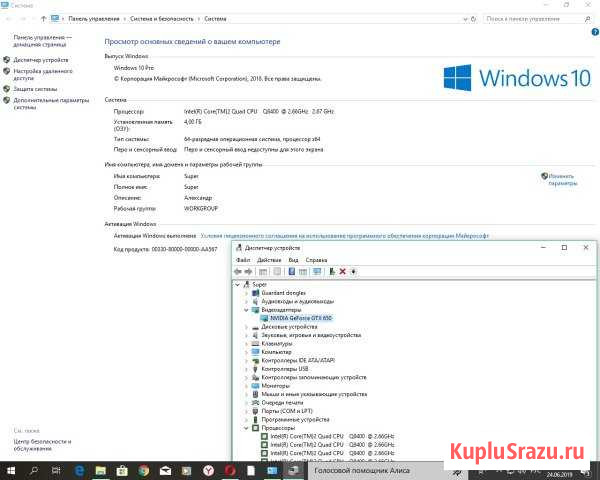600x480 pixels.
Task: Open the Защита системы sidebar link
Action: pyautogui.click(x=36, y=88)
